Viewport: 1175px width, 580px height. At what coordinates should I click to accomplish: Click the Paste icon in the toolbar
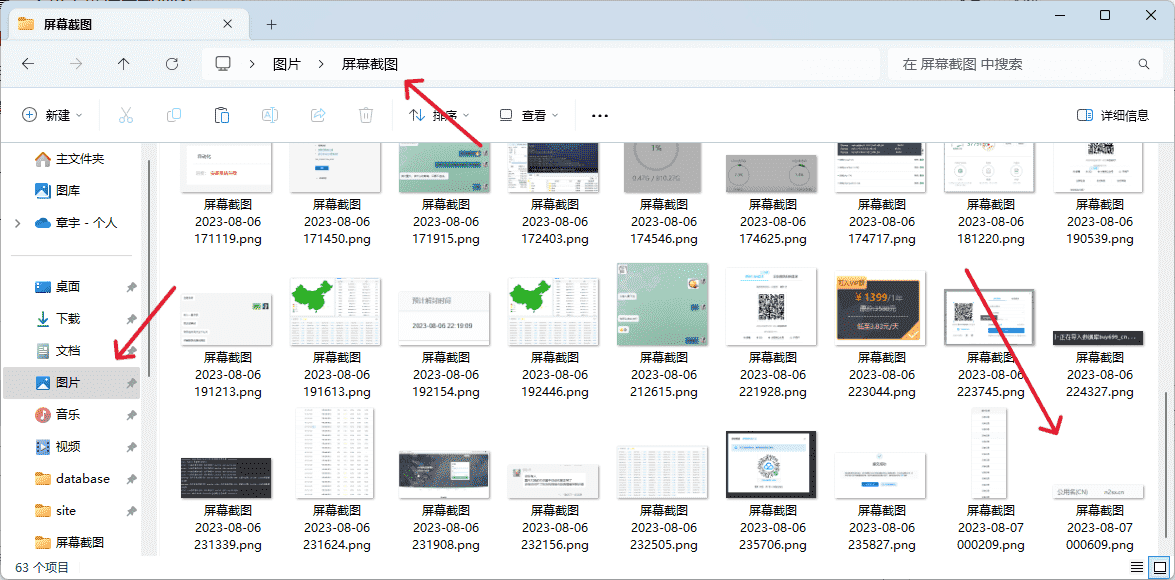click(221, 115)
